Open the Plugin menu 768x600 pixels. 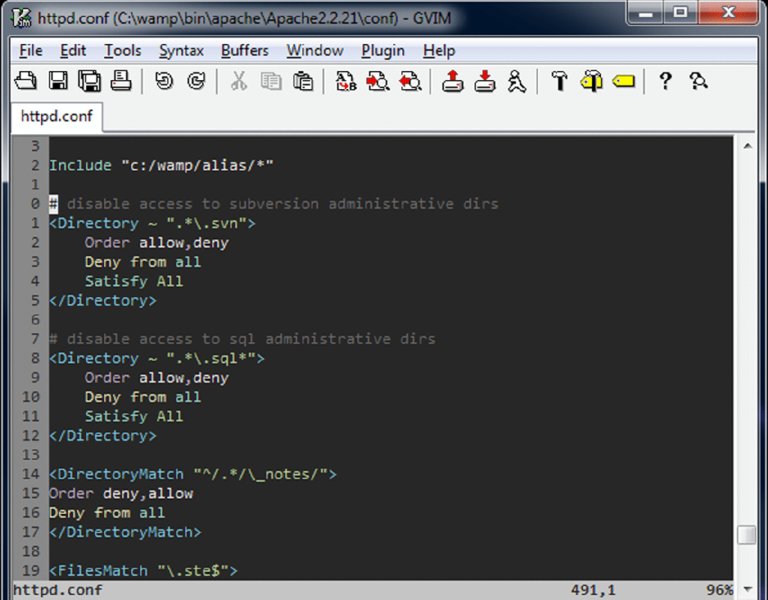(x=383, y=50)
